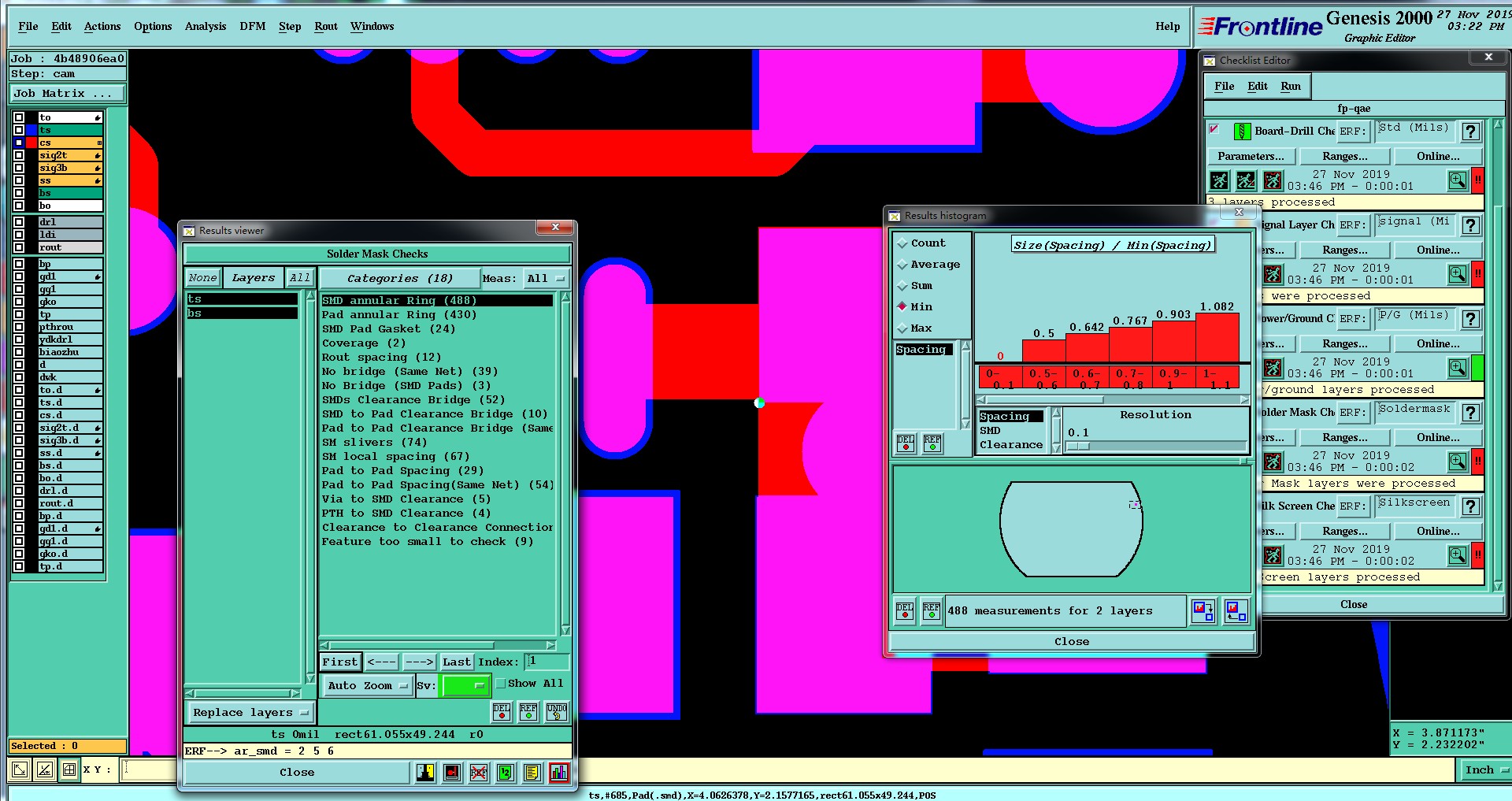Open the histogram chart icon in Results viewer

pos(559,773)
